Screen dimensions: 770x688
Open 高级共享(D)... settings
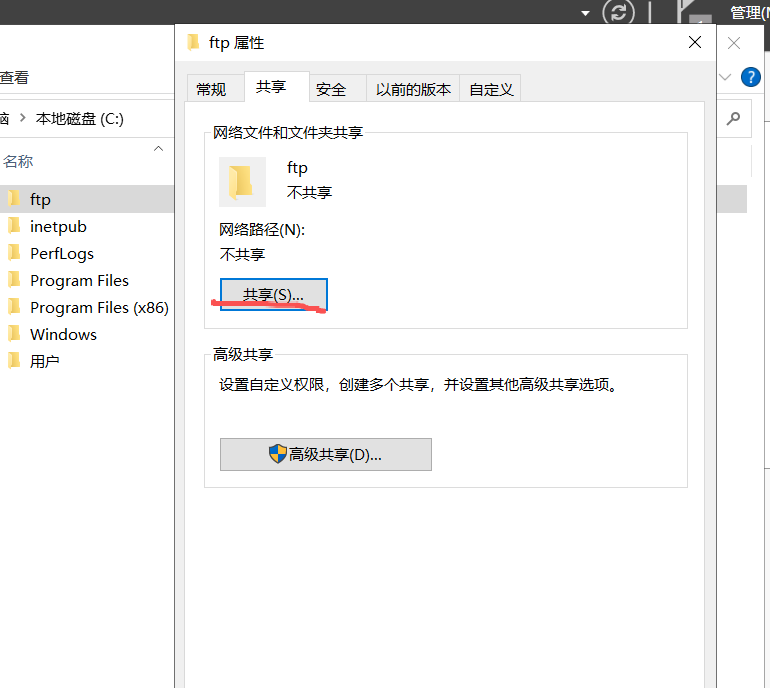tap(326, 454)
